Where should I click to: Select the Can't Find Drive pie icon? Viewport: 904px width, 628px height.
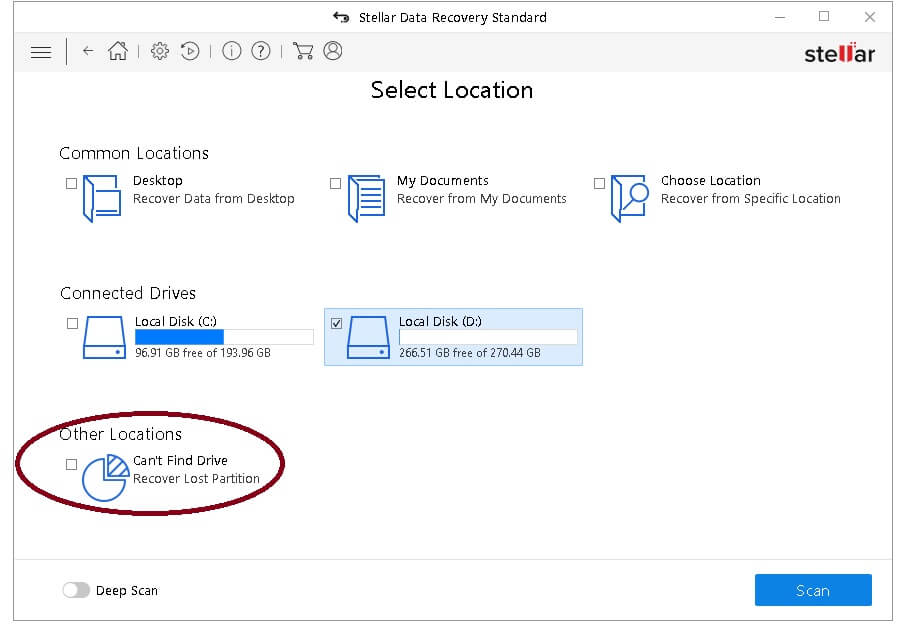[x=106, y=477]
